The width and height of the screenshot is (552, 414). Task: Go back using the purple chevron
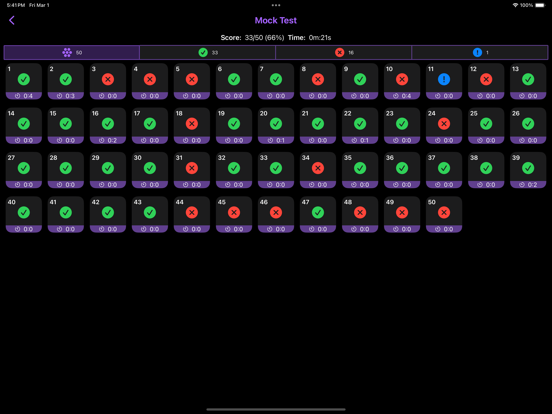tap(12, 20)
